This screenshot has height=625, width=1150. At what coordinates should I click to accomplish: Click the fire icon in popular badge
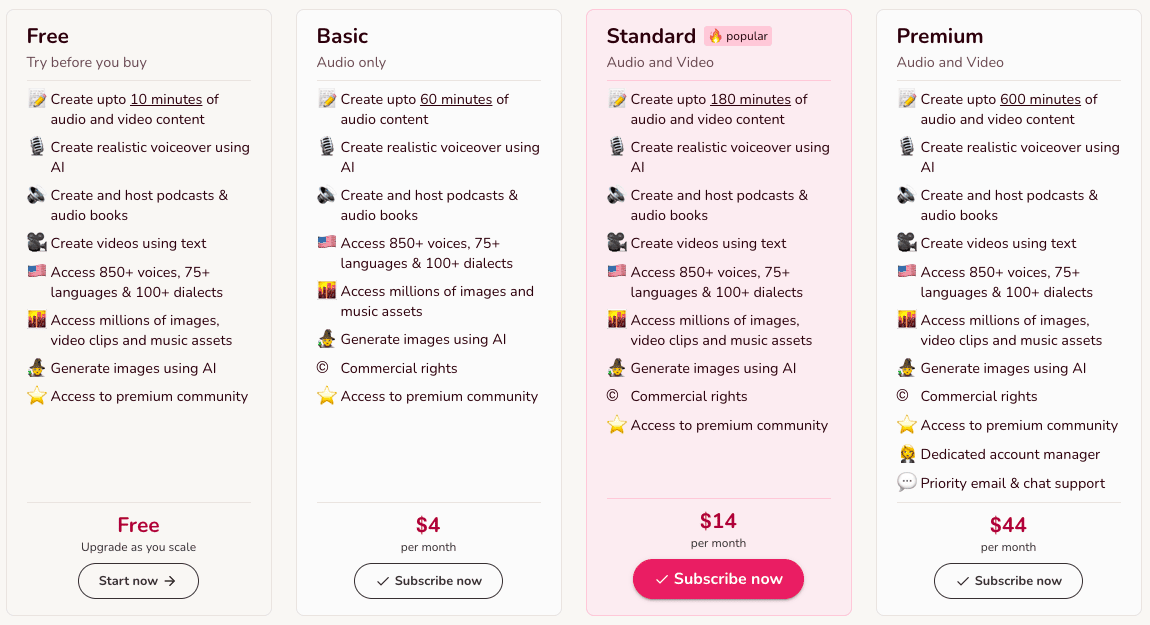[x=715, y=36]
